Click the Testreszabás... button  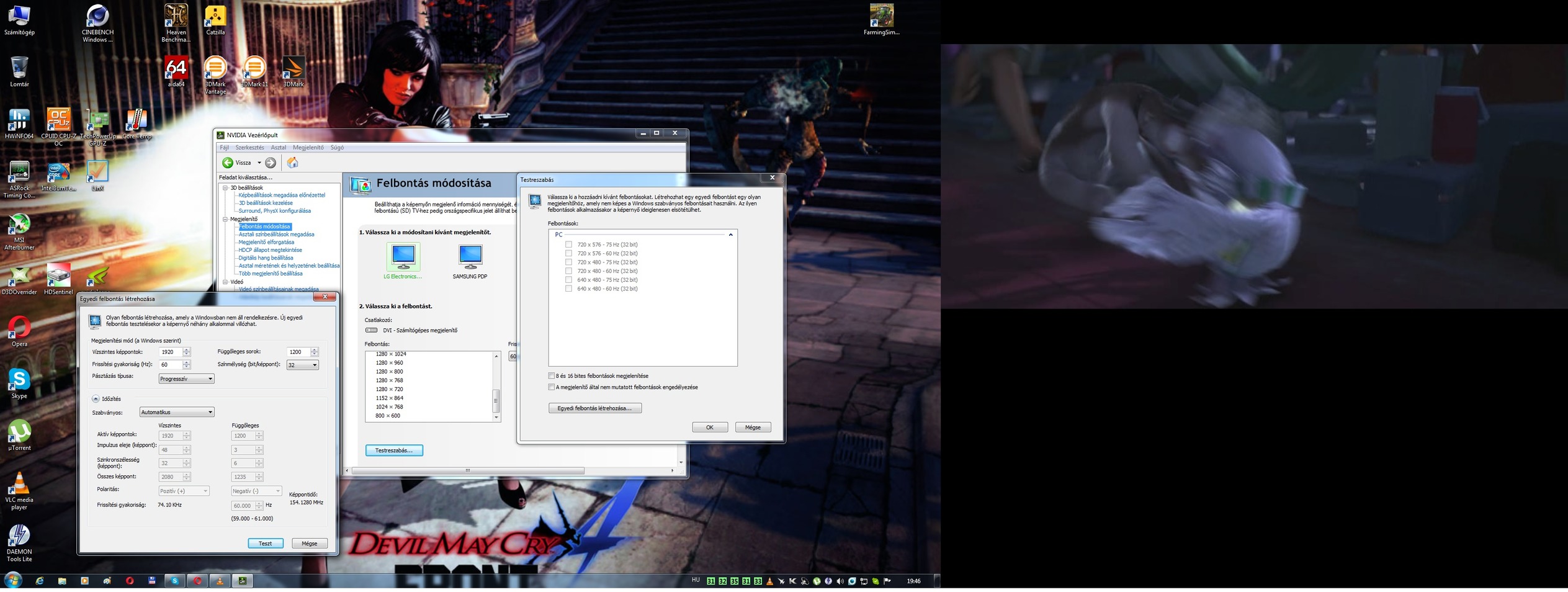click(394, 451)
